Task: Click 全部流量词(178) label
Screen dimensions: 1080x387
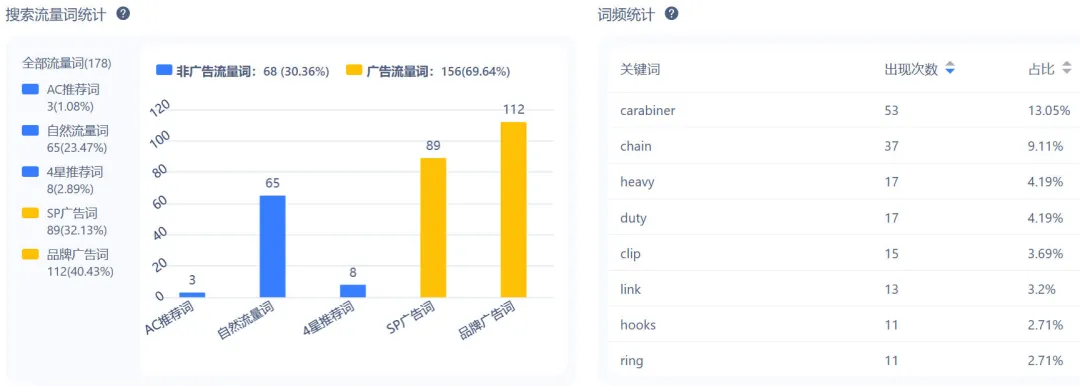Action: 67,63
